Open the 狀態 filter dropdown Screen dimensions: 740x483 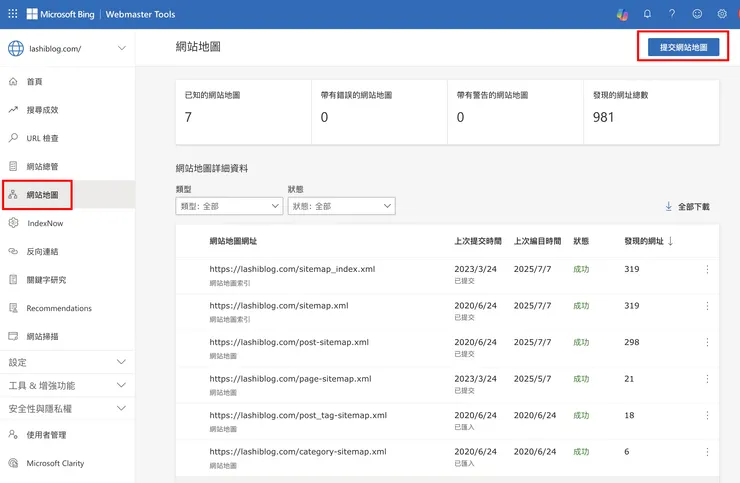(x=341, y=206)
